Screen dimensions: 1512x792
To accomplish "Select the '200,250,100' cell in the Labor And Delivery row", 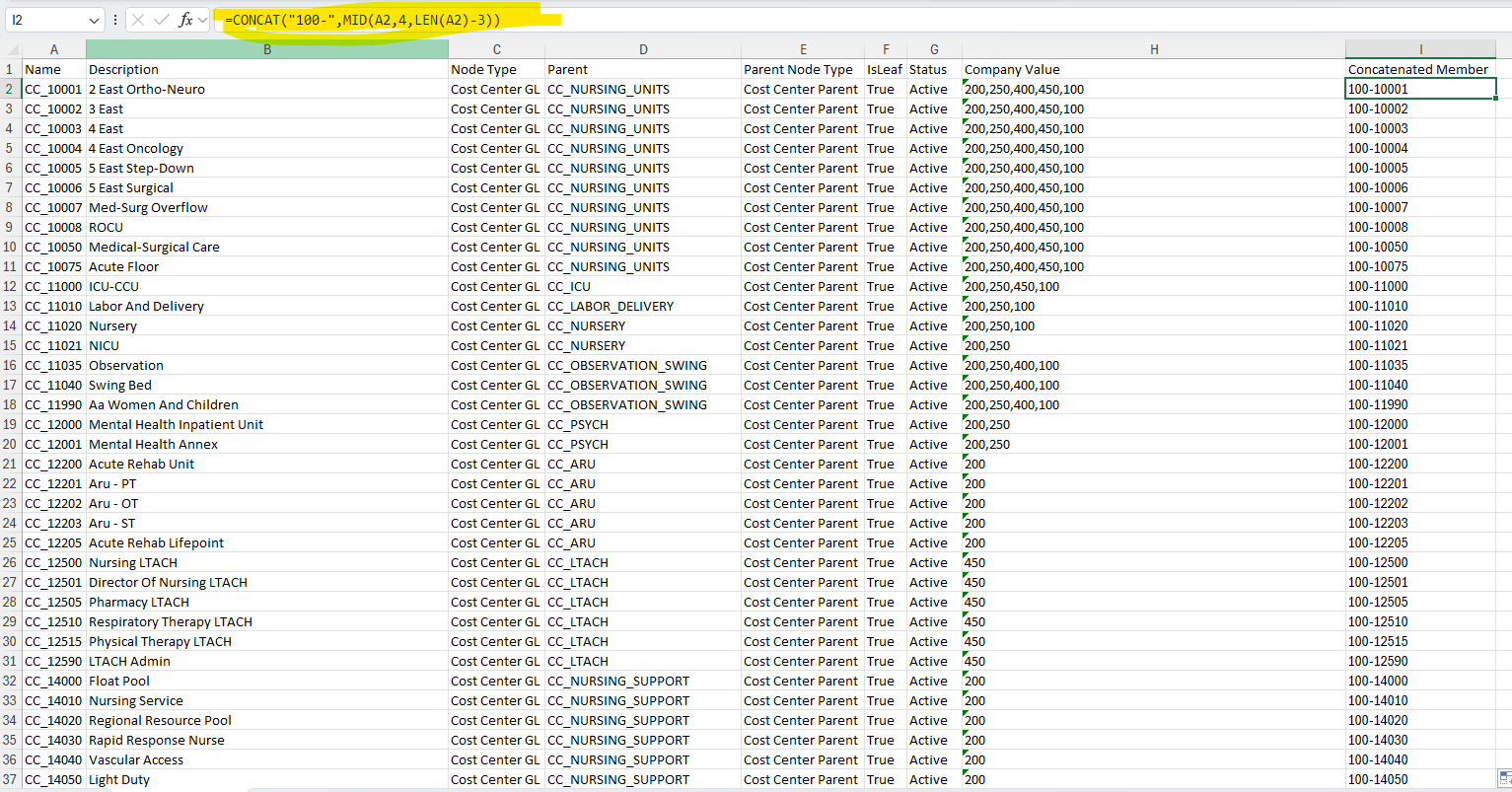I will 1154,306.
